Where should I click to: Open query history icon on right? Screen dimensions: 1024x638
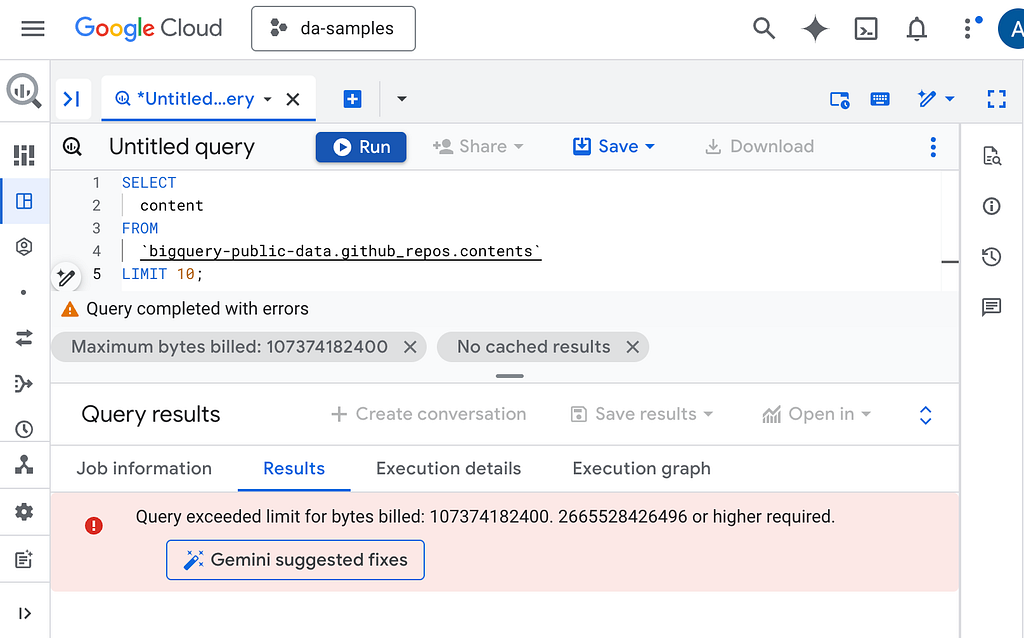point(992,257)
